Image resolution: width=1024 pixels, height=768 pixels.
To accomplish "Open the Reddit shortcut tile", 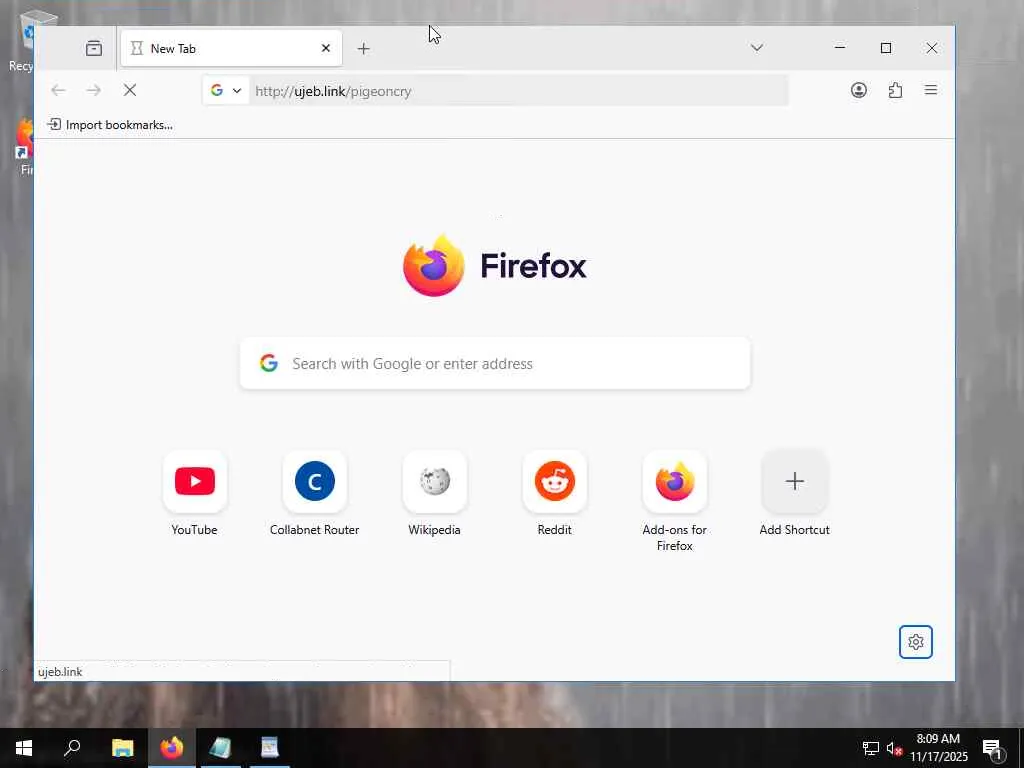I will tap(554, 481).
